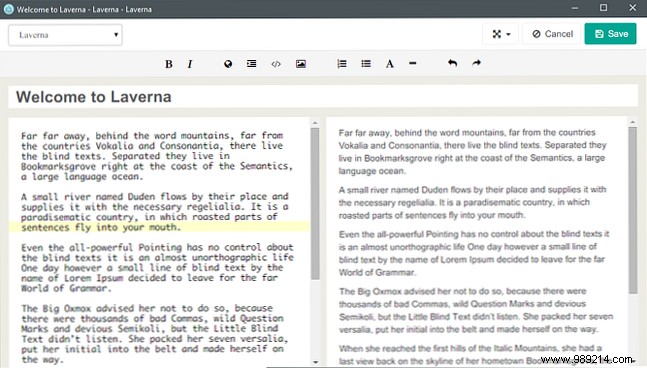Edit the note title Welcome to Laverna

[323, 97]
